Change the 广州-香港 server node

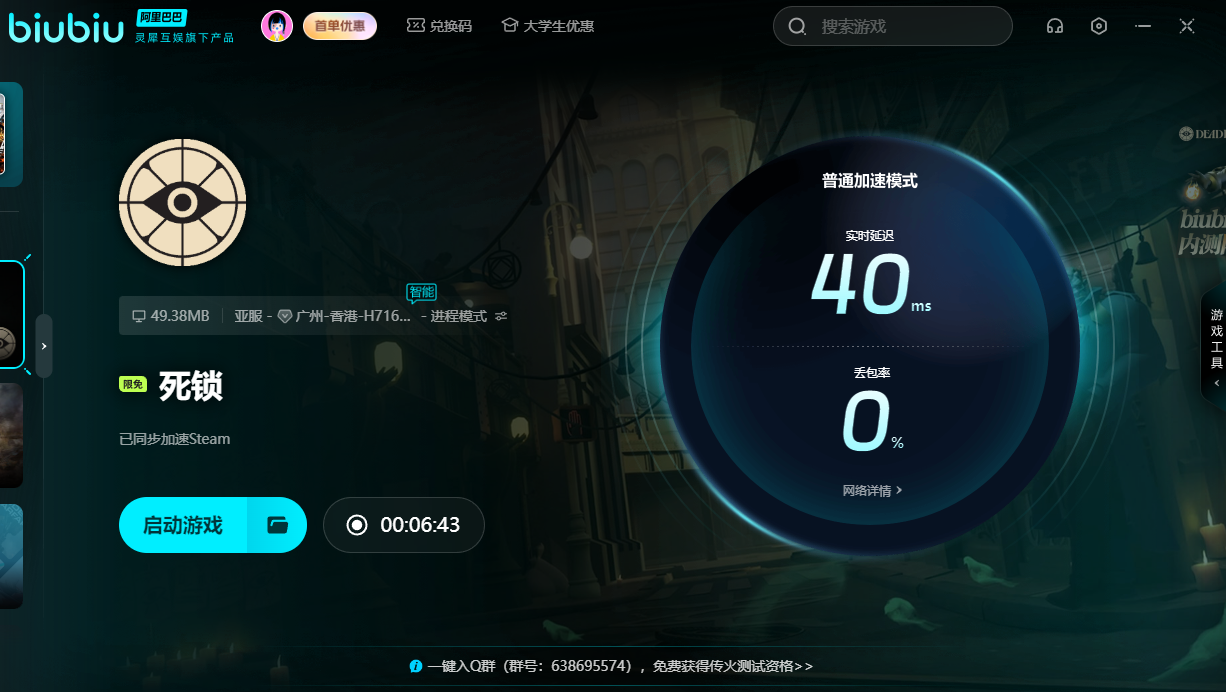[x=350, y=316]
